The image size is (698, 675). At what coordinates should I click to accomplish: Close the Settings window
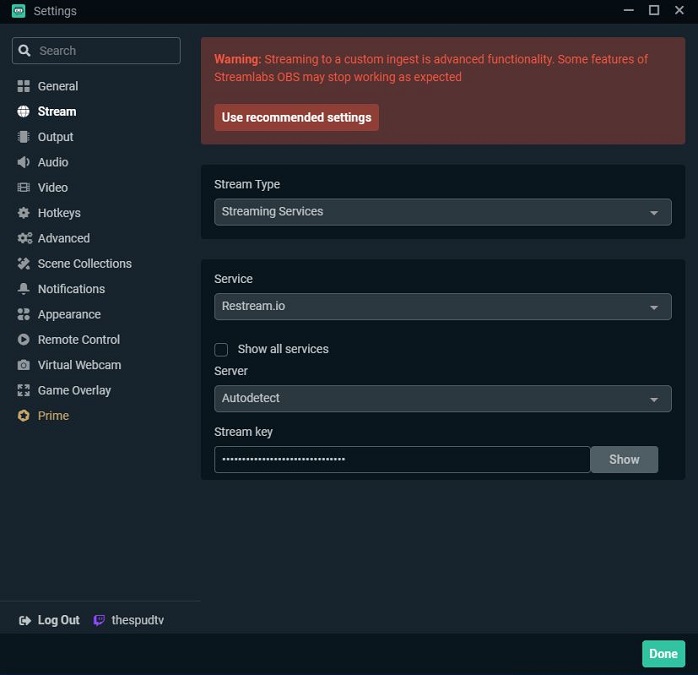[x=679, y=10]
